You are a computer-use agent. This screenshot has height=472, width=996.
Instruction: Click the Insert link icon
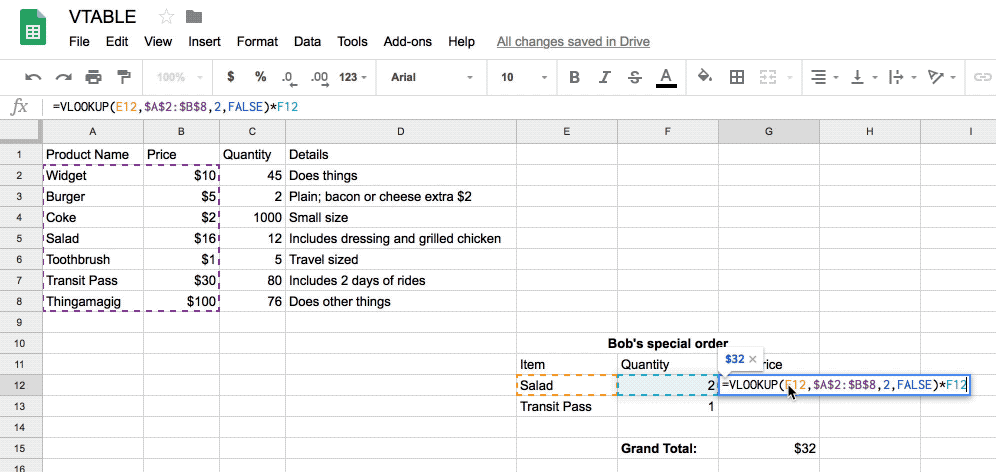[983, 78]
